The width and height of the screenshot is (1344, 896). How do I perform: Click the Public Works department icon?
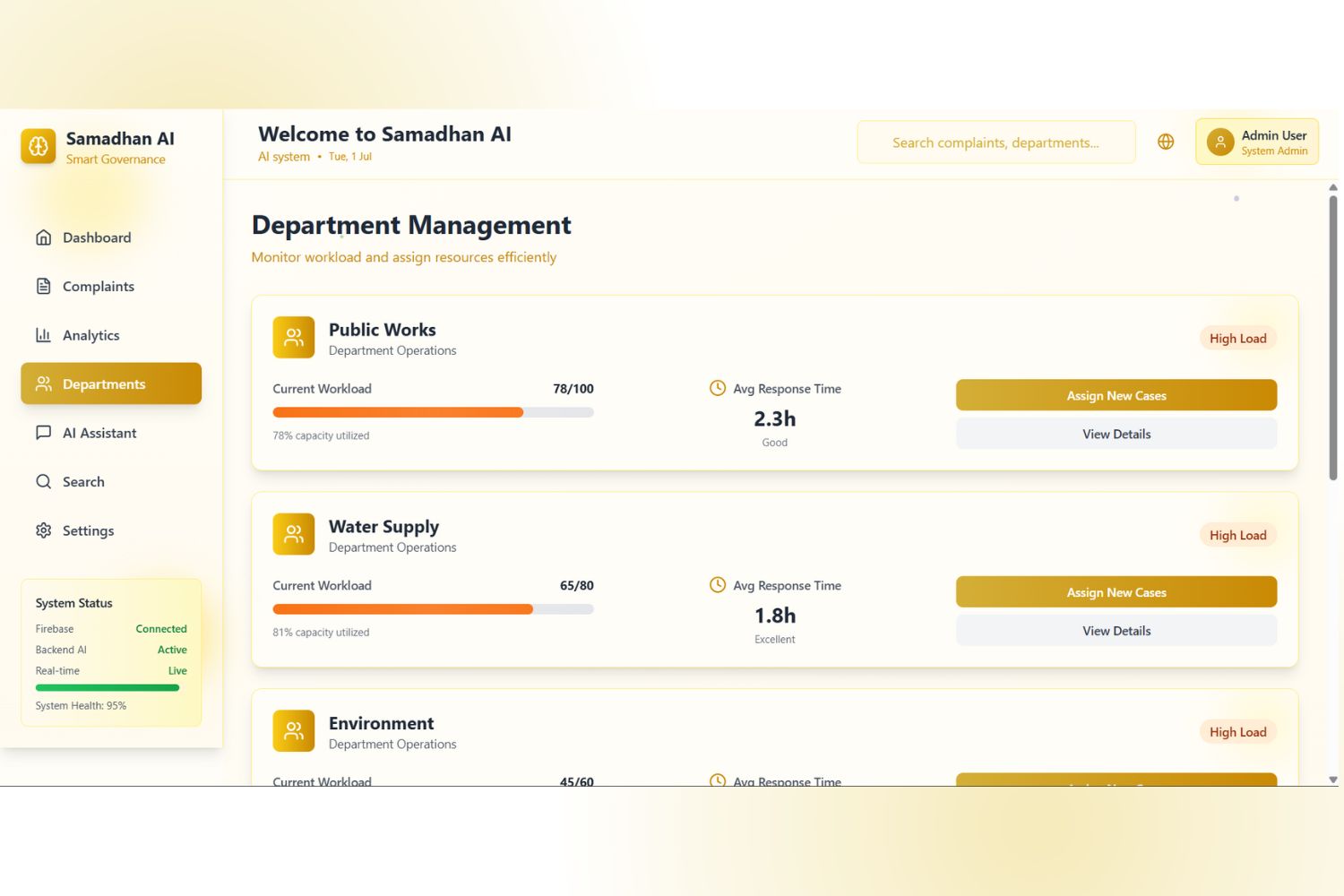[294, 337]
